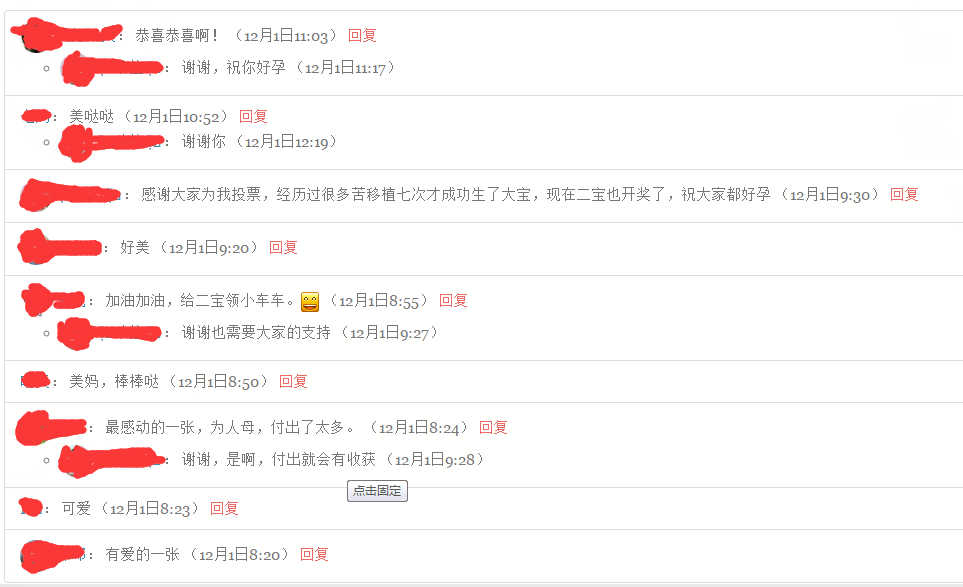Reply to the 好美 comment
963x587 pixels.
[x=283, y=247]
